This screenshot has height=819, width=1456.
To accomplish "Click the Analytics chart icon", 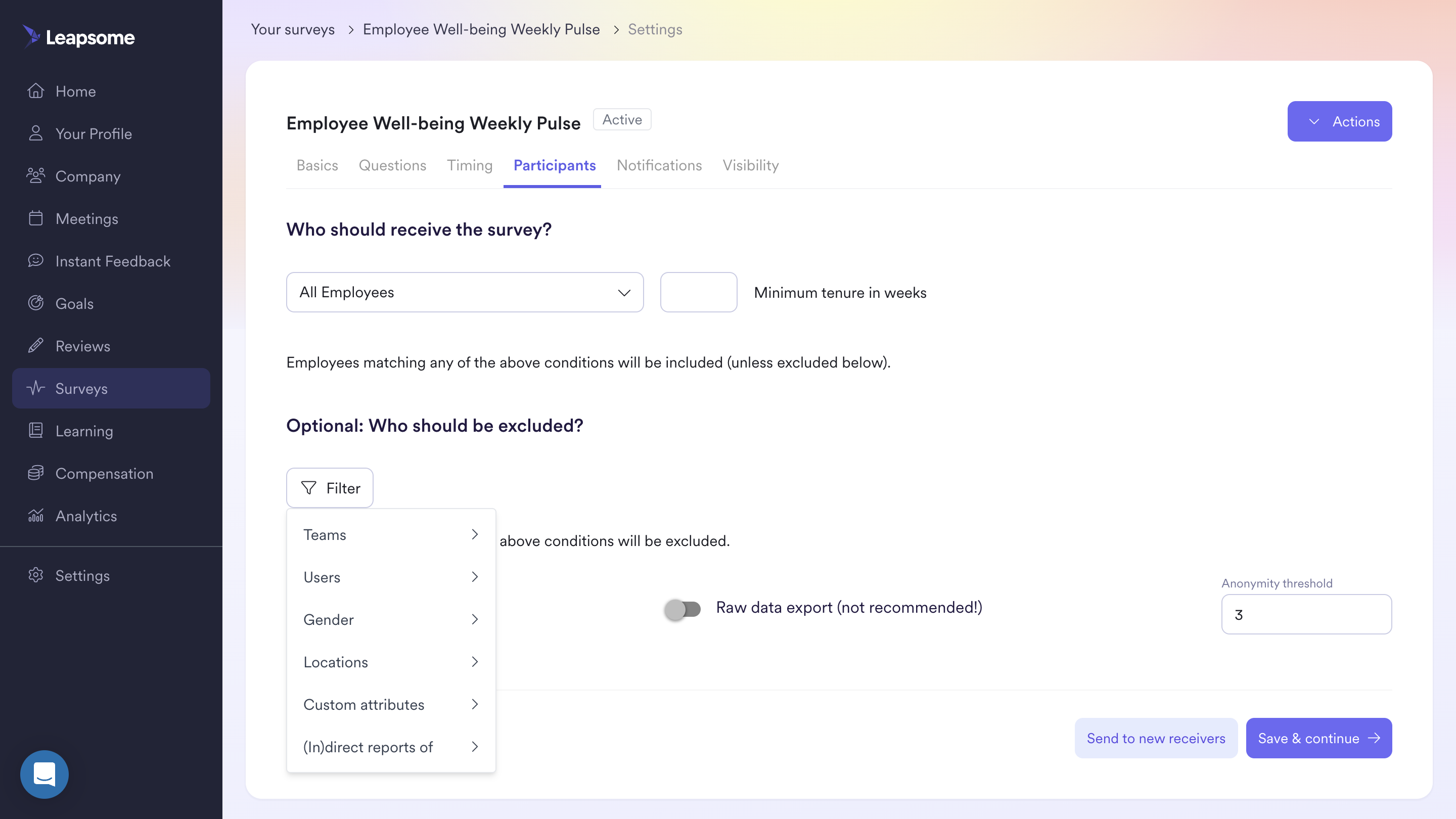I will click(35, 515).
